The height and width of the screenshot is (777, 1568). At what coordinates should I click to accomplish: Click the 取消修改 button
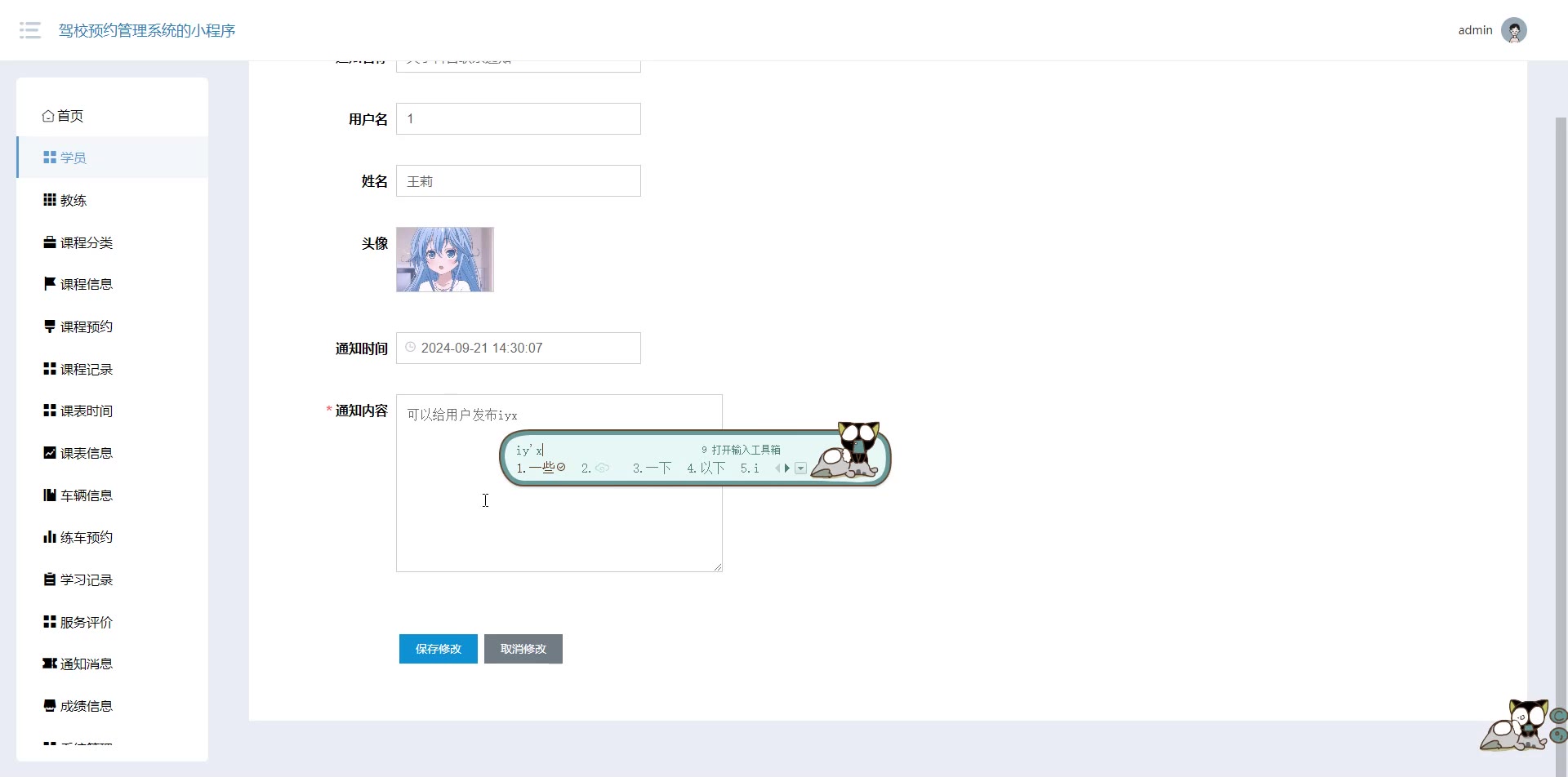coord(523,649)
